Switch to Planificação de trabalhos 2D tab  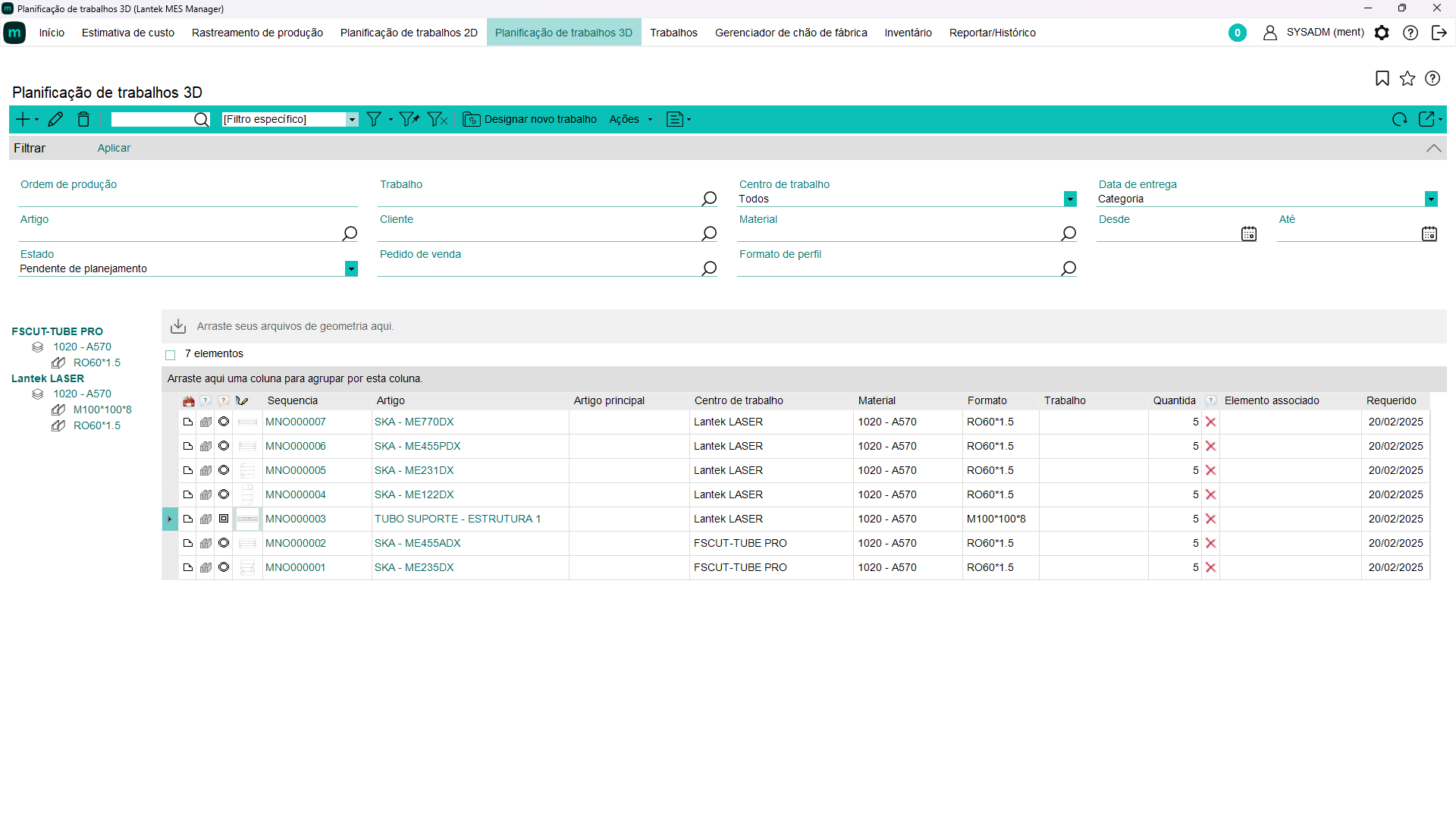click(409, 33)
